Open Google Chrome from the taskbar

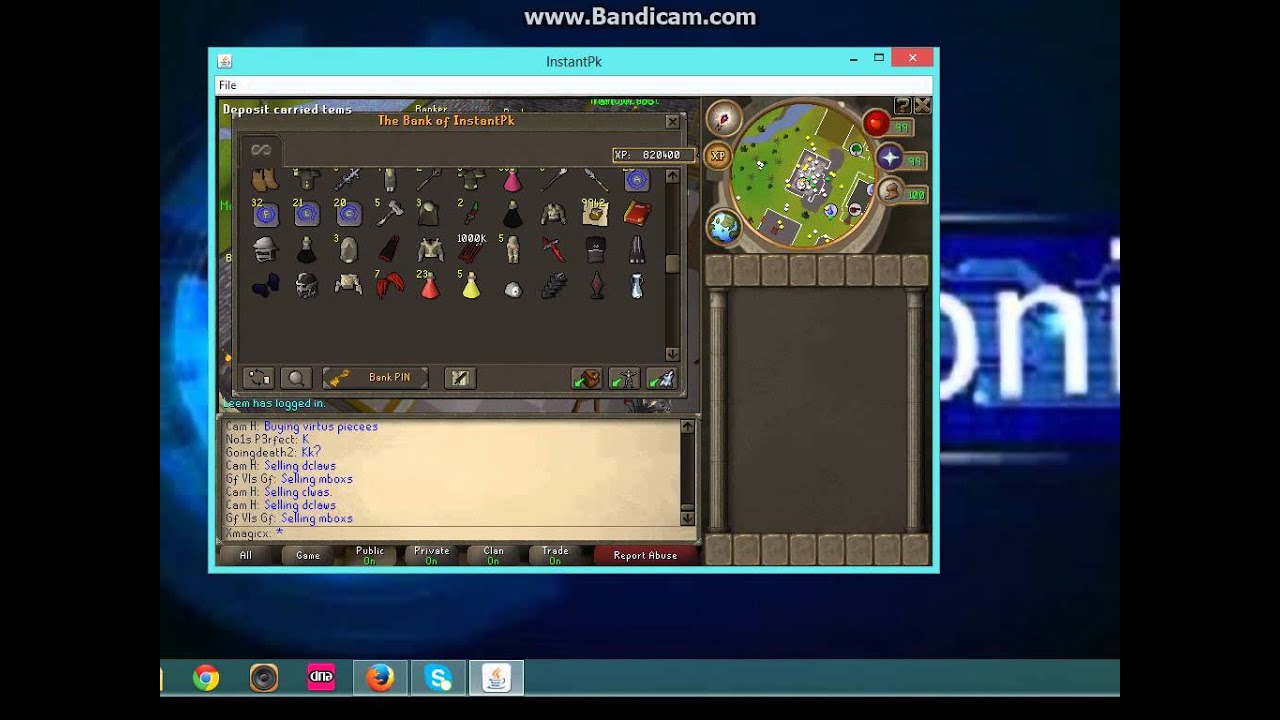click(x=206, y=679)
